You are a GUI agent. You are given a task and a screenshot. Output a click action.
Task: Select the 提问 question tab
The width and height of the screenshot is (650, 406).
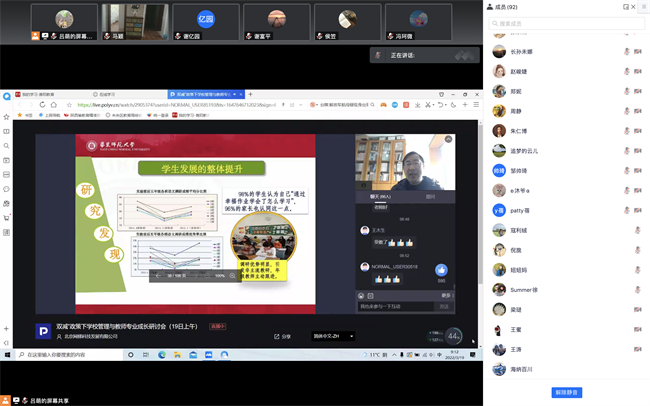click(x=430, y=197)
